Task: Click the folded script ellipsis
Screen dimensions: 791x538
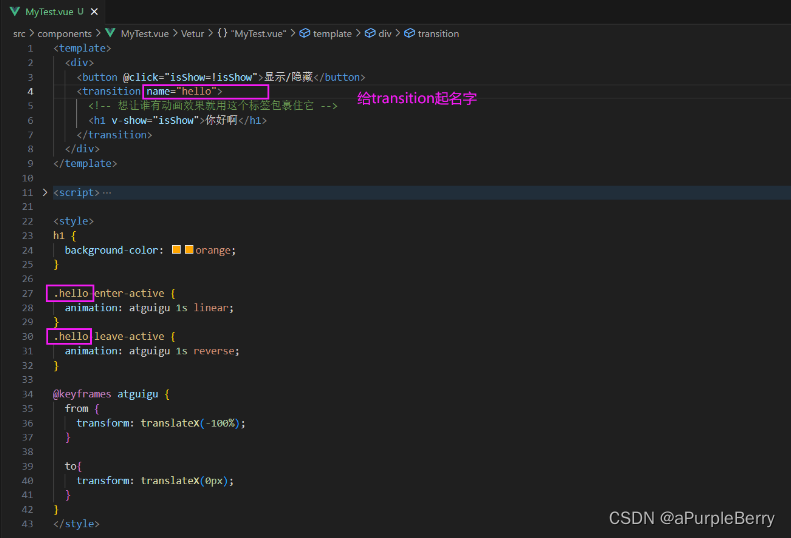Action: tap(107, 193)
